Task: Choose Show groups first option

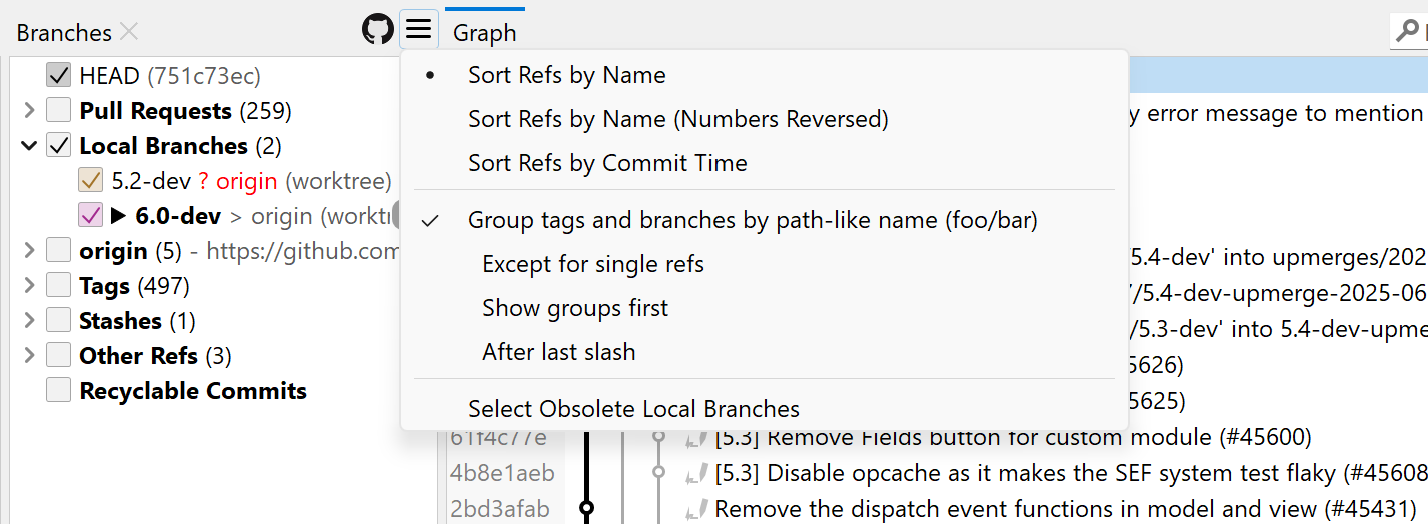Action: pos(764,308)
